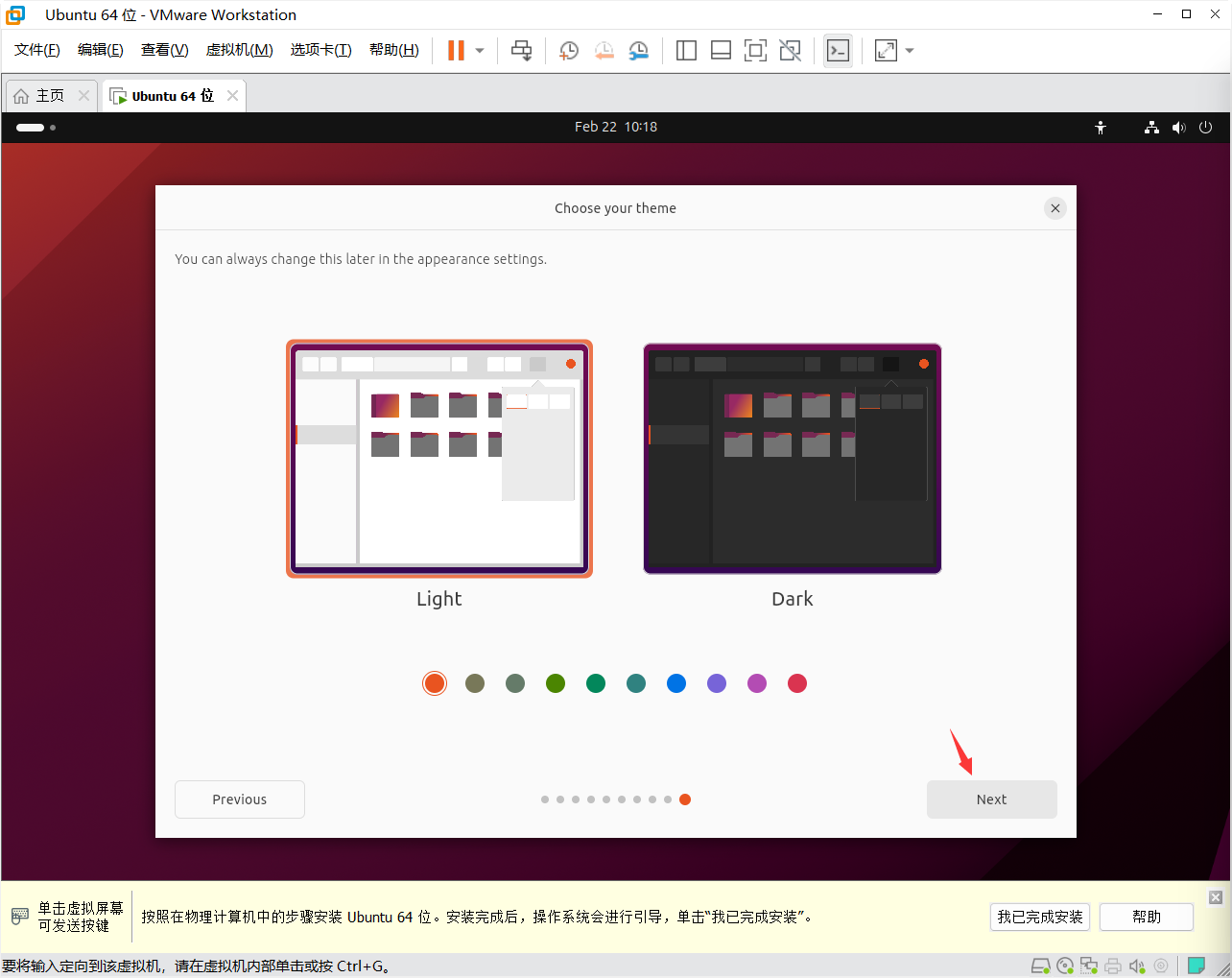Send Ctrl+Alt+Del to virtual machine icon
This screenshot has width=1232, height=978.
[521, 51]
